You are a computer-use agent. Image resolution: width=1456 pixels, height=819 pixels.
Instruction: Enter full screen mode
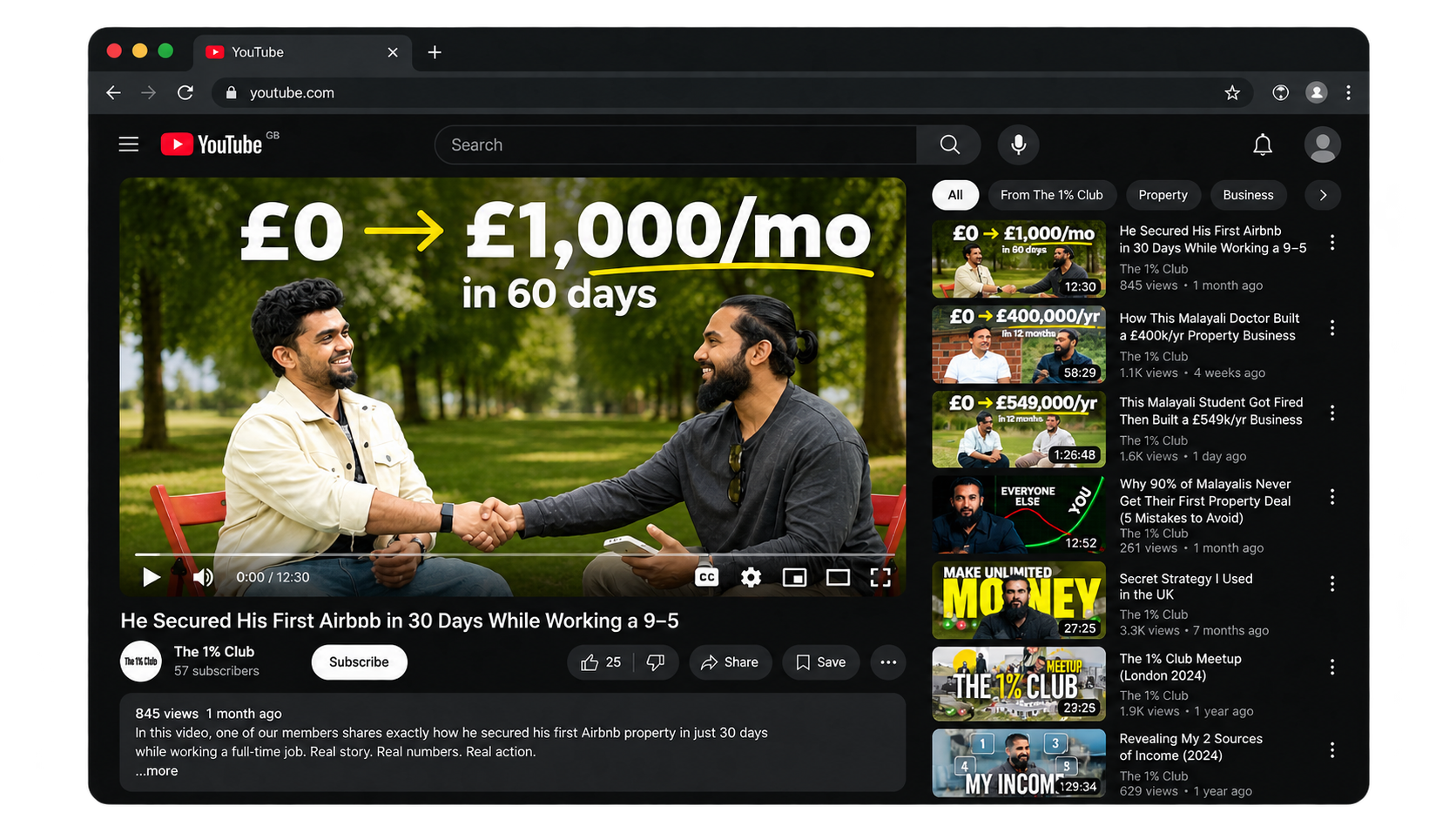(880, 577)
